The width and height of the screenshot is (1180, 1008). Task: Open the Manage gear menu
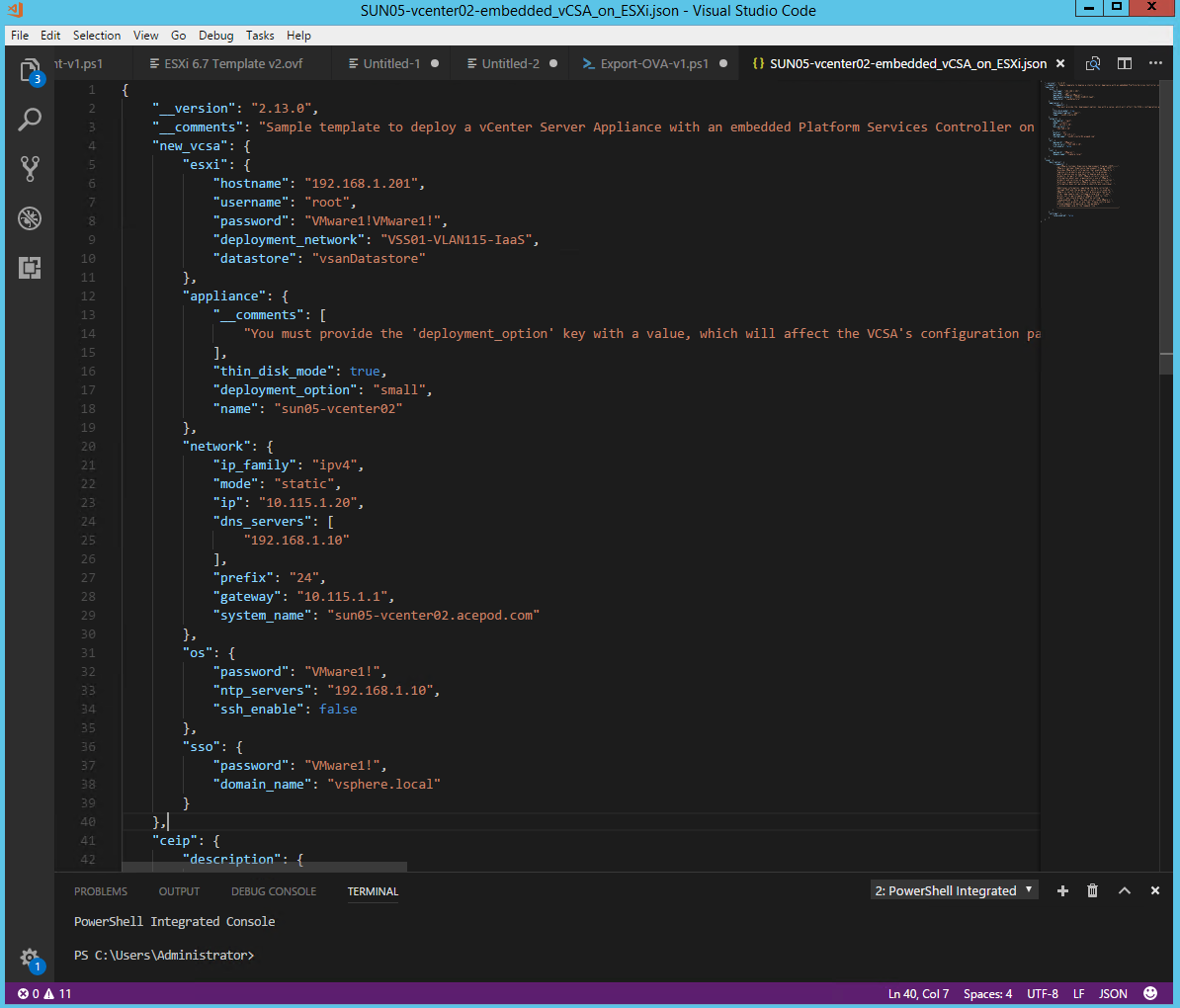(x=30, y=959)
